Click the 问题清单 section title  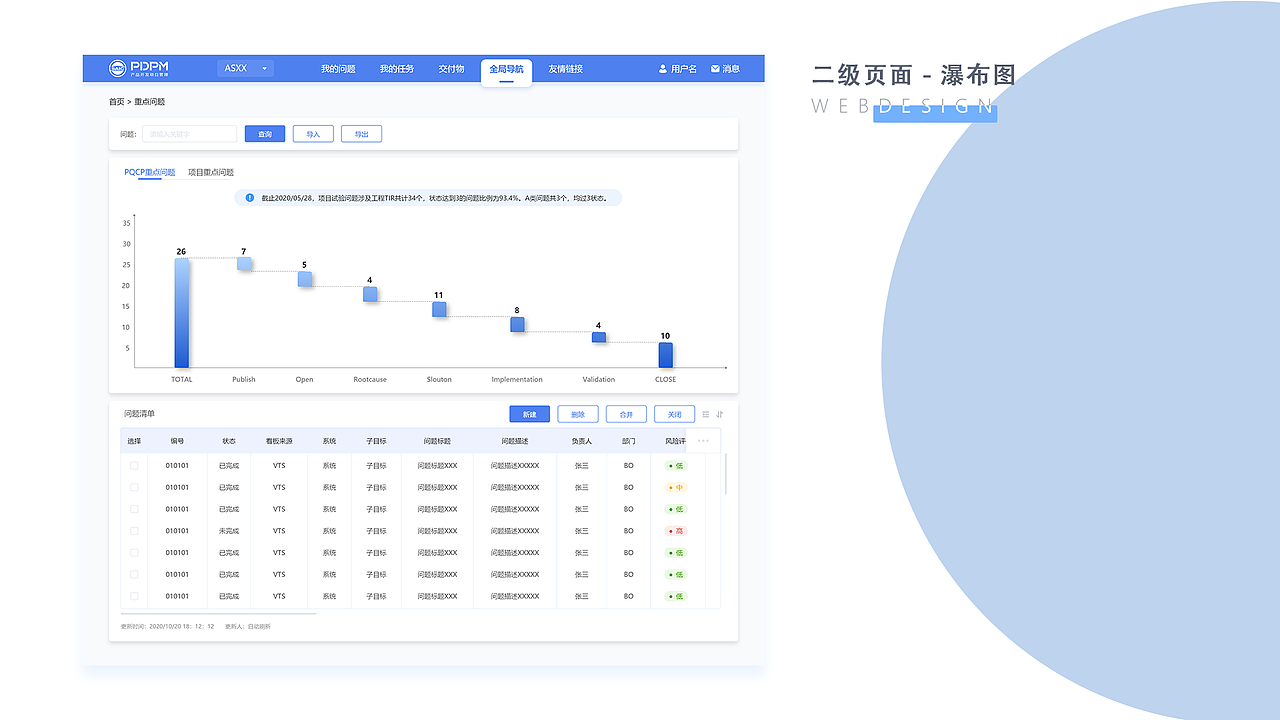[x=140, y=414]
